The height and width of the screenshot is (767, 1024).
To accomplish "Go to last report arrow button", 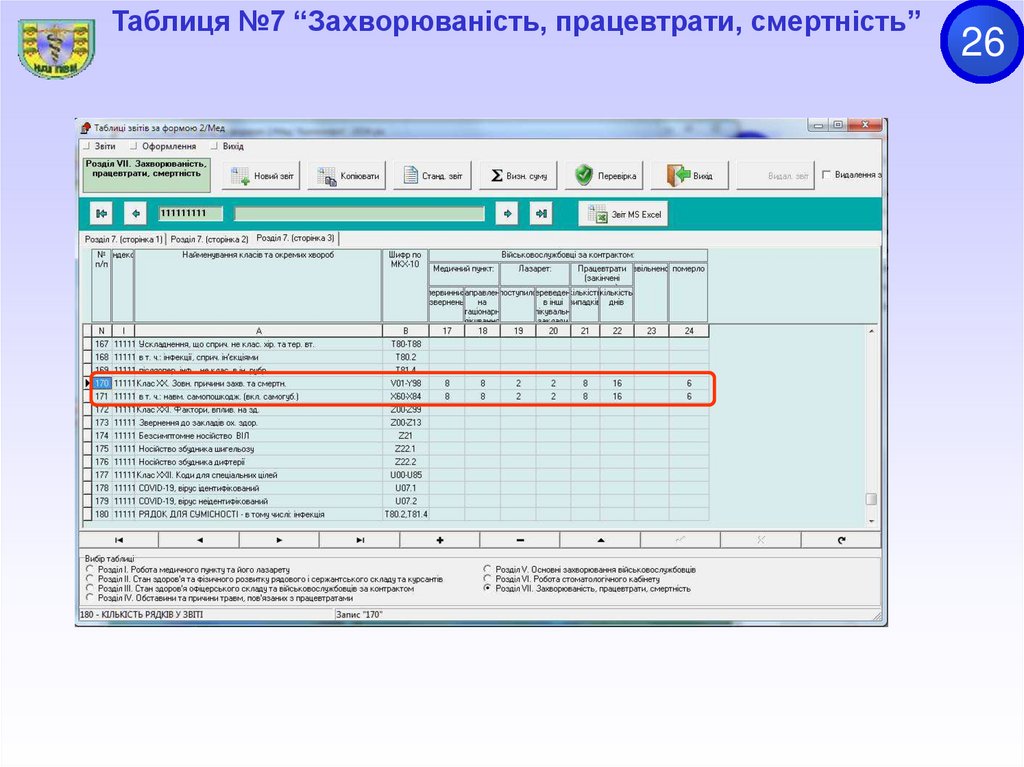I will pyautogui.click(x=541, y=214).
